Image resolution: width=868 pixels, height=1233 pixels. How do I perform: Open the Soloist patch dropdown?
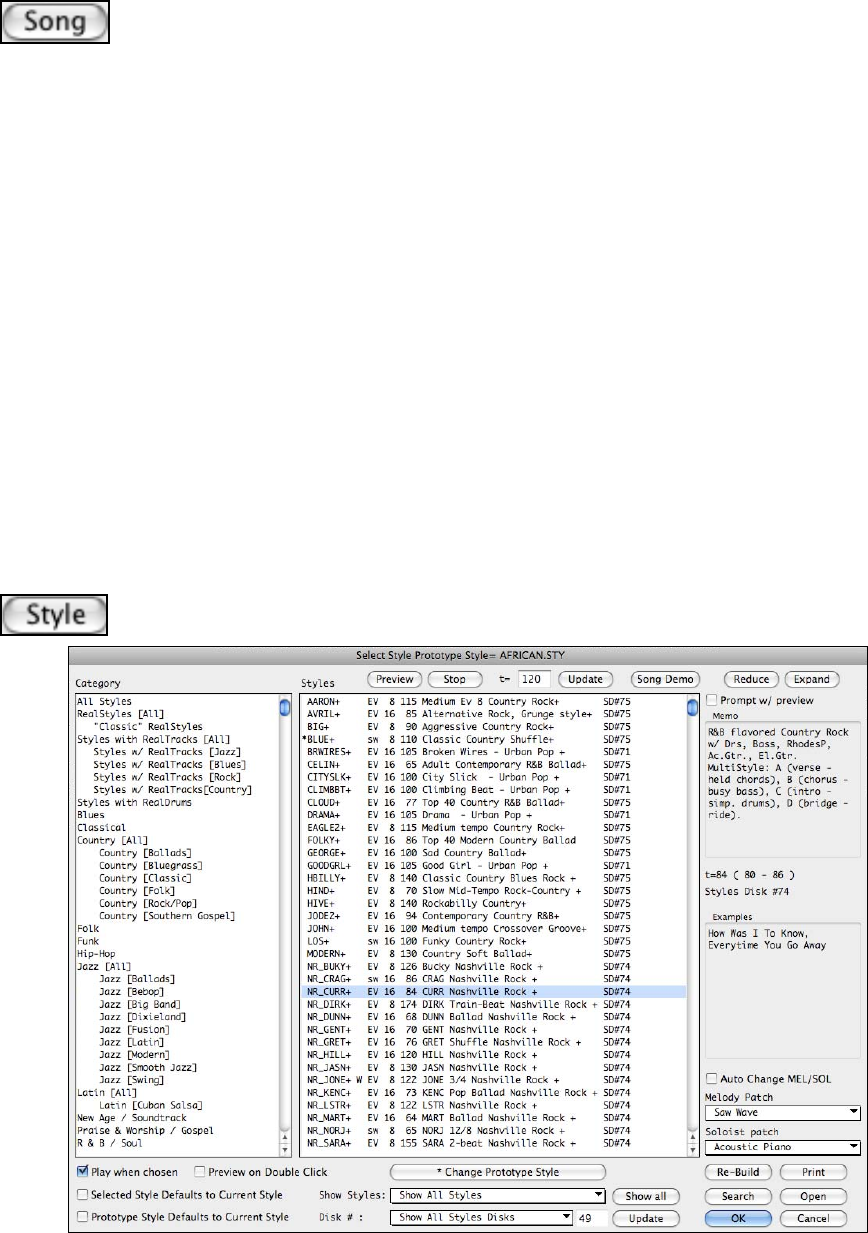[782, 1147]
